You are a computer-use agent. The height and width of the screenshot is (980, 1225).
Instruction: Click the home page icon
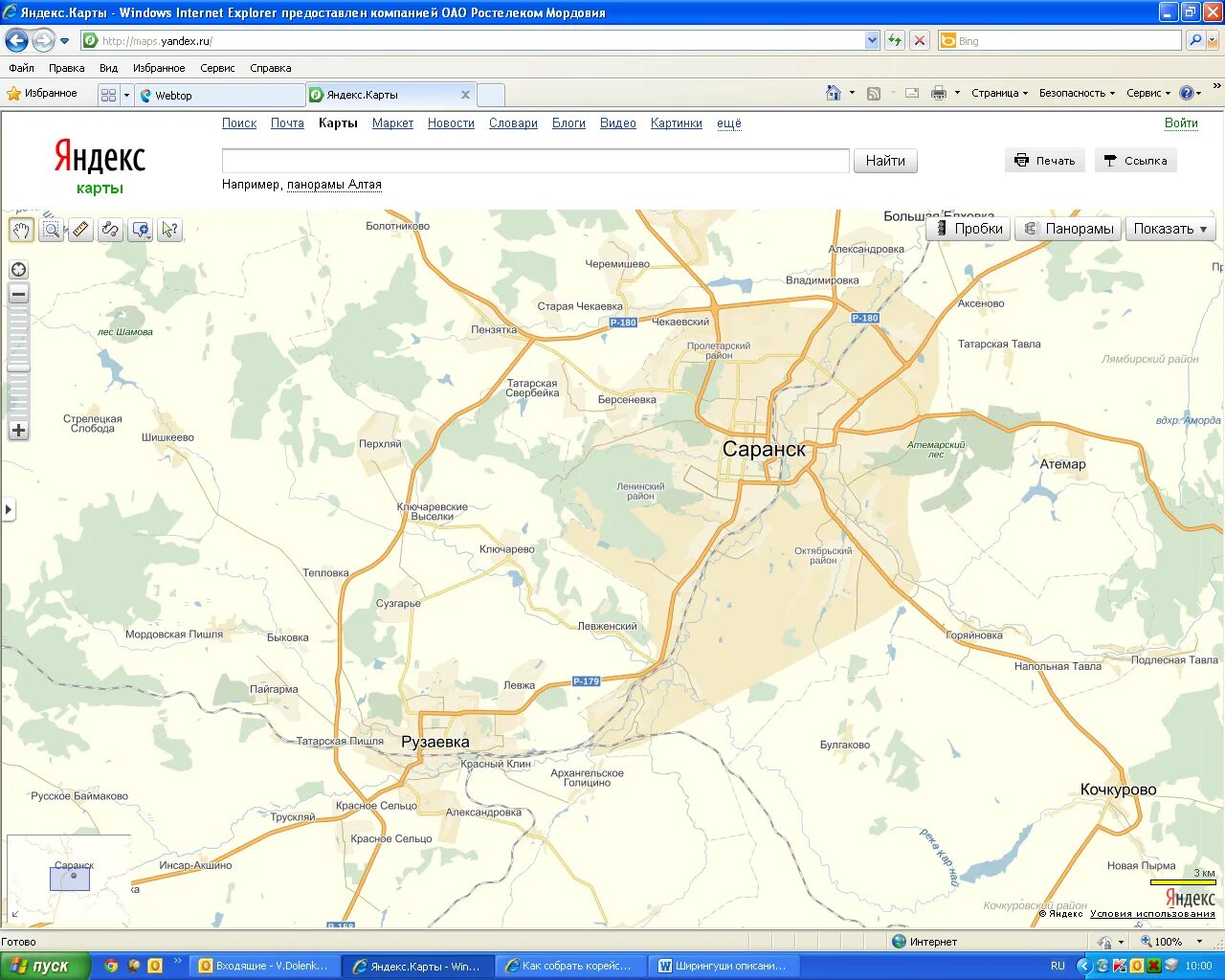pos(834,93)
